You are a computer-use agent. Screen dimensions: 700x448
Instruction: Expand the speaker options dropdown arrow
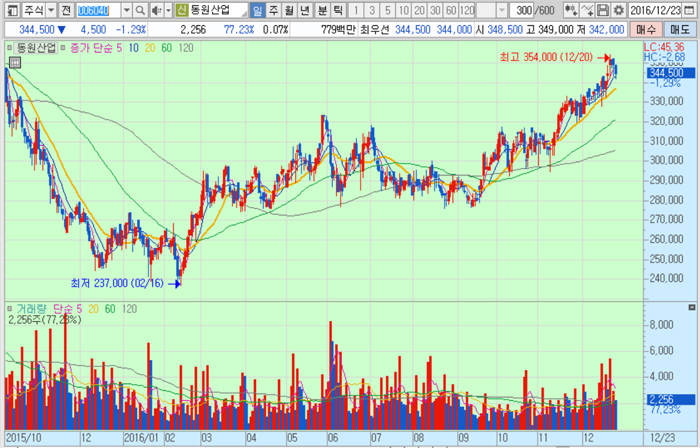[166, 10]
